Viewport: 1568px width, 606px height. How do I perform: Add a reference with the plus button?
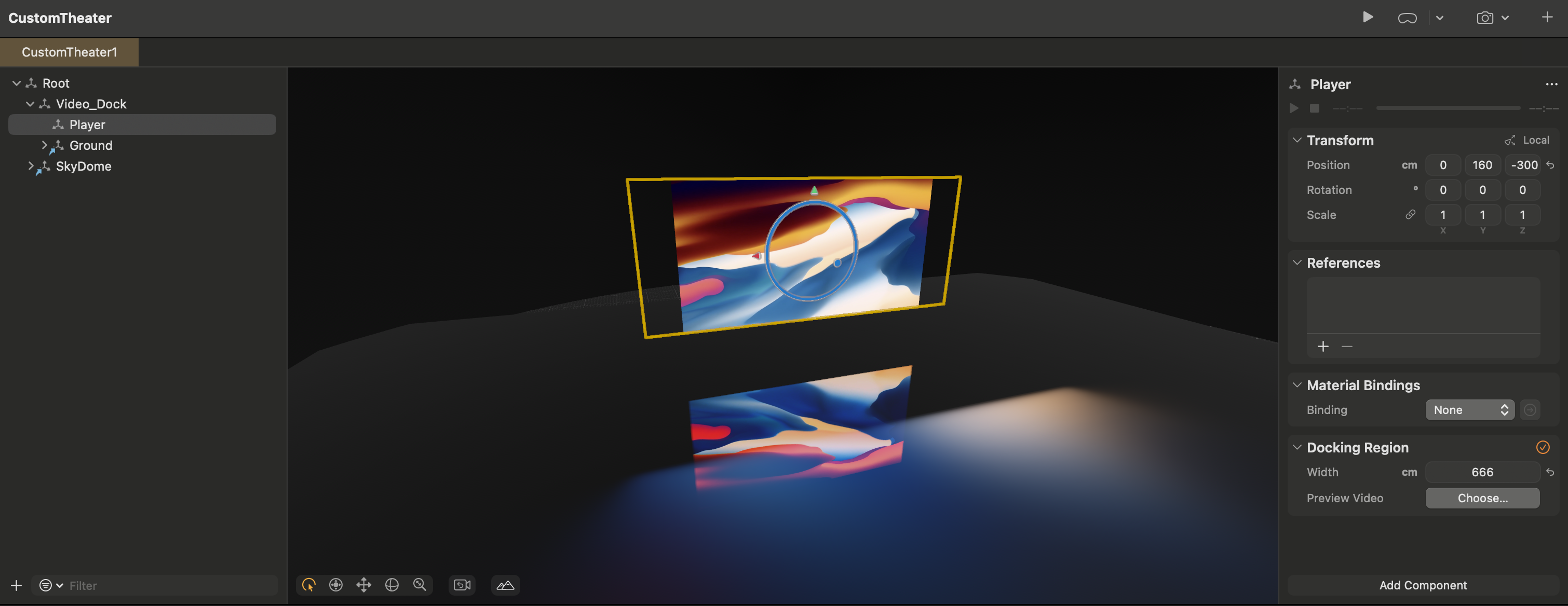[x=1323, y=346]
